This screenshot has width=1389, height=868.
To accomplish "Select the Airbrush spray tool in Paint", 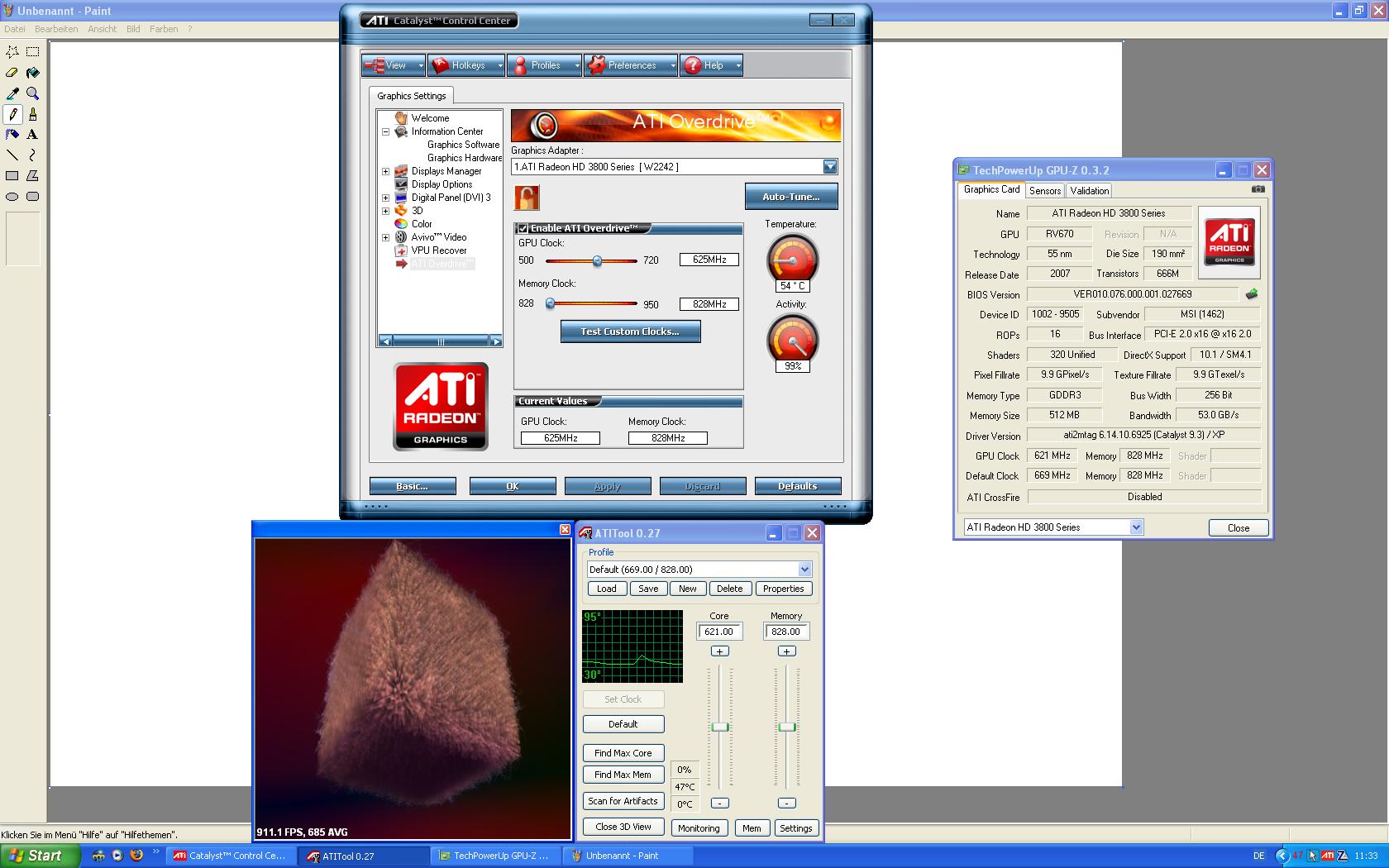I will (12, 135).
